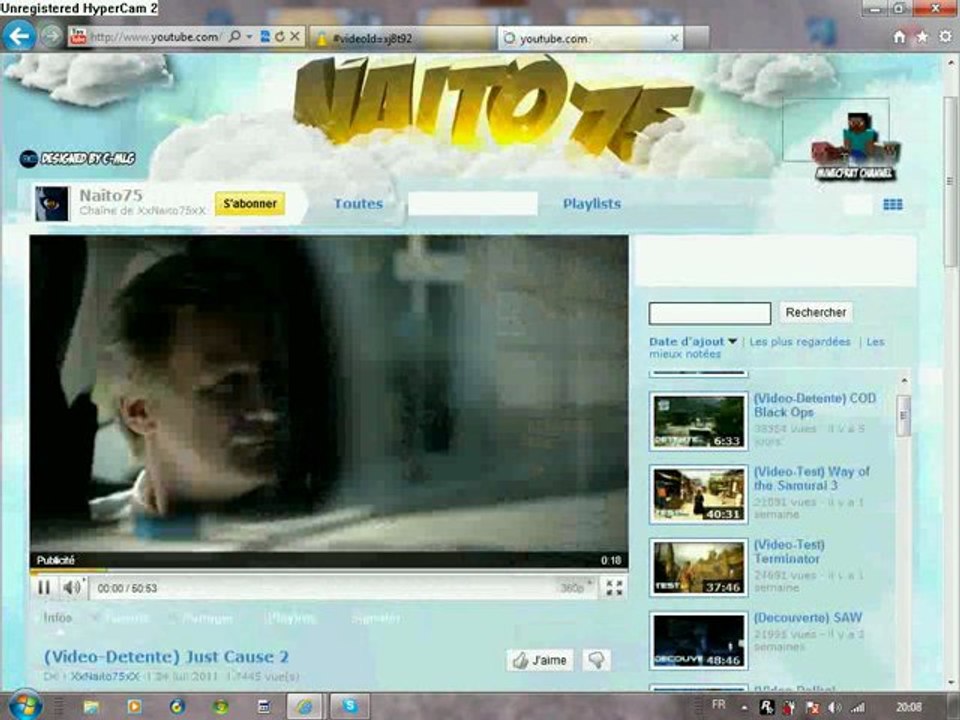Screen dimensions: 960x720
Task: Close the youtube.com browser tab
Action: click(x=674, y=39)
